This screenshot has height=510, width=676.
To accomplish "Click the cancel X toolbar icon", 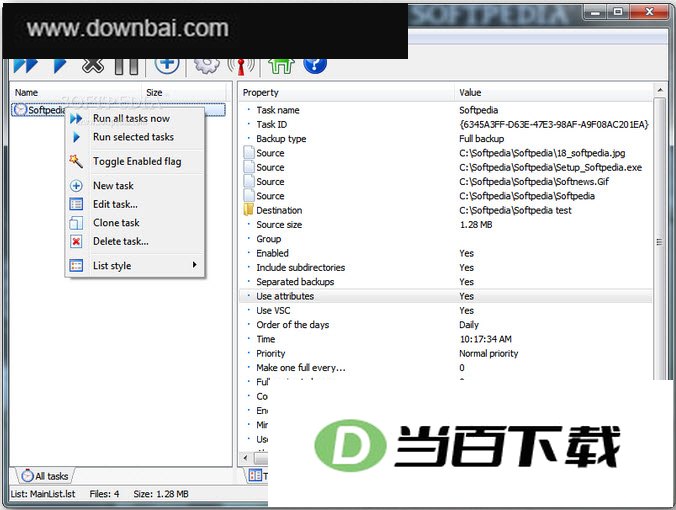I will coord(93,66).
